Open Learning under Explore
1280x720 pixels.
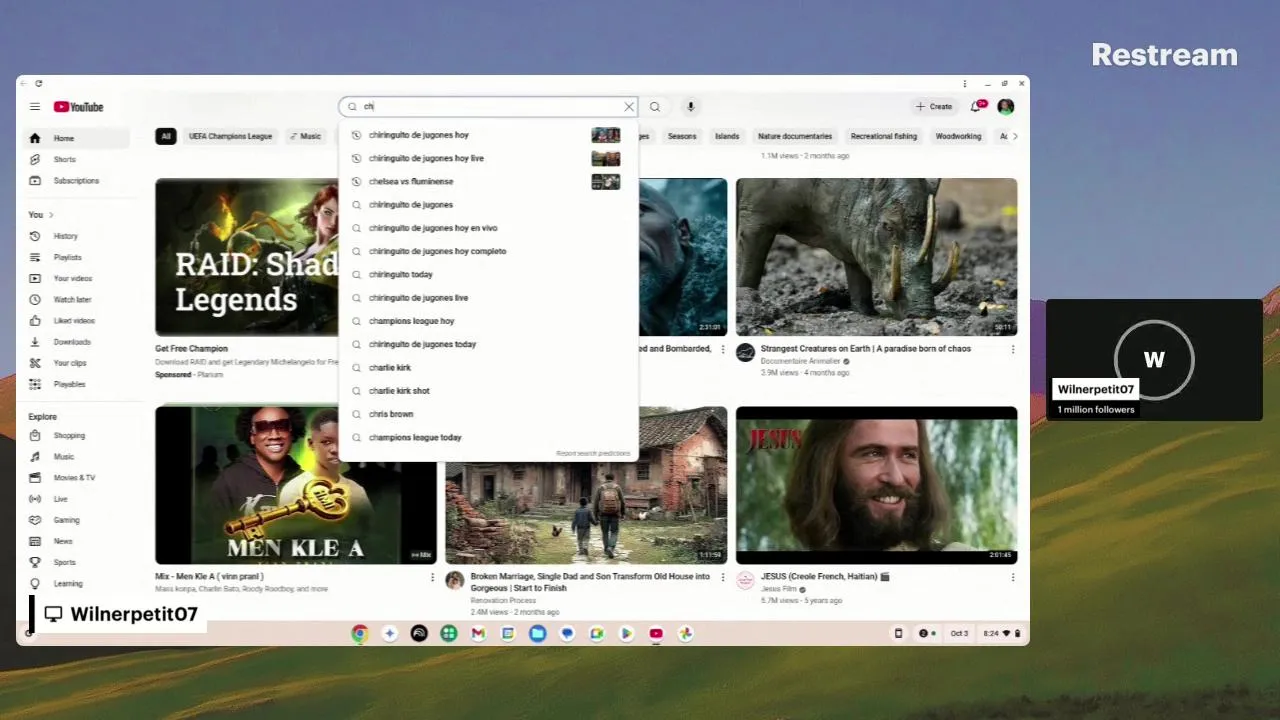tap(76, 583)
